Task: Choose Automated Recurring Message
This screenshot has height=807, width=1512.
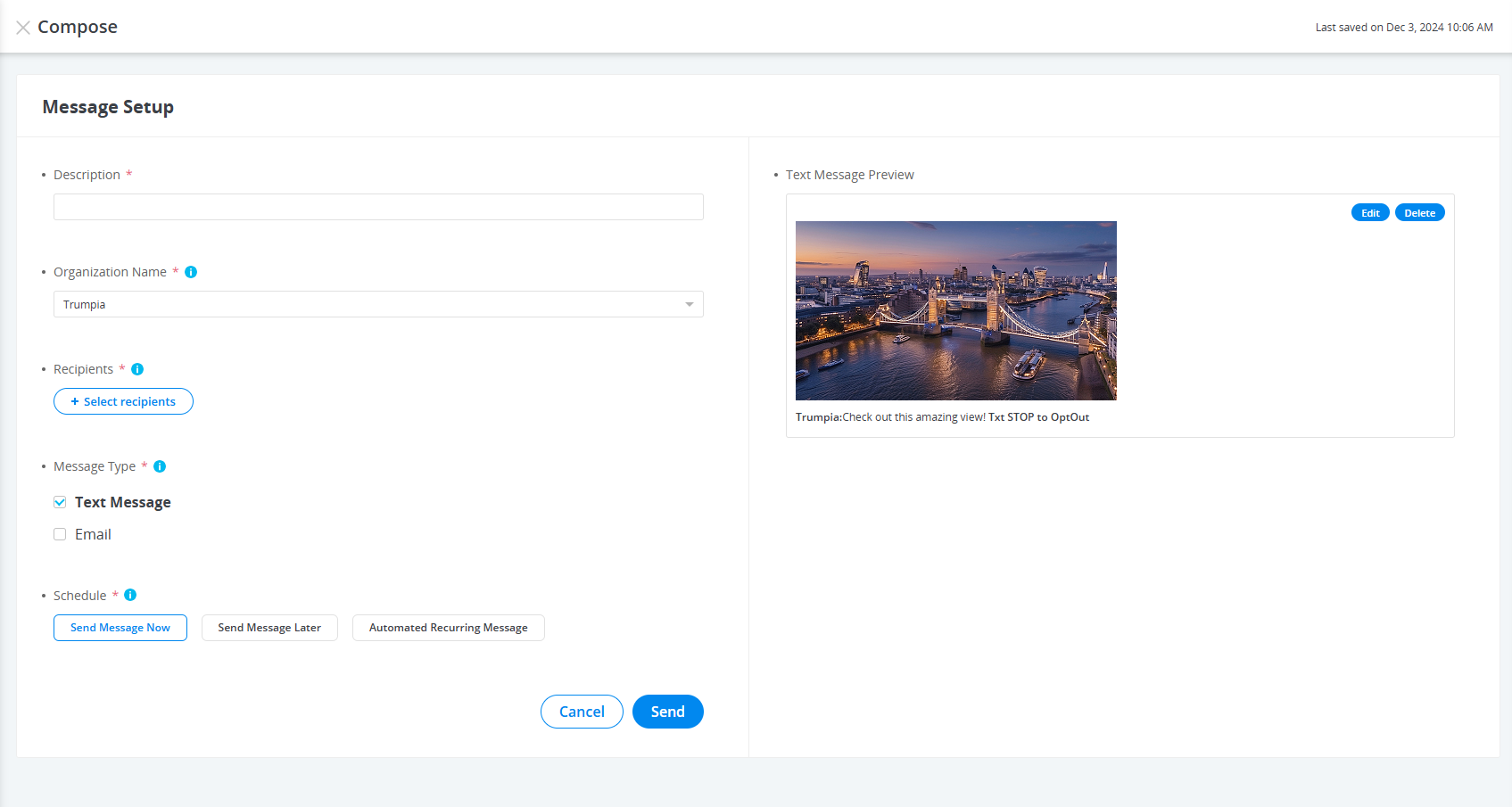Action: [x=448, y=627]
